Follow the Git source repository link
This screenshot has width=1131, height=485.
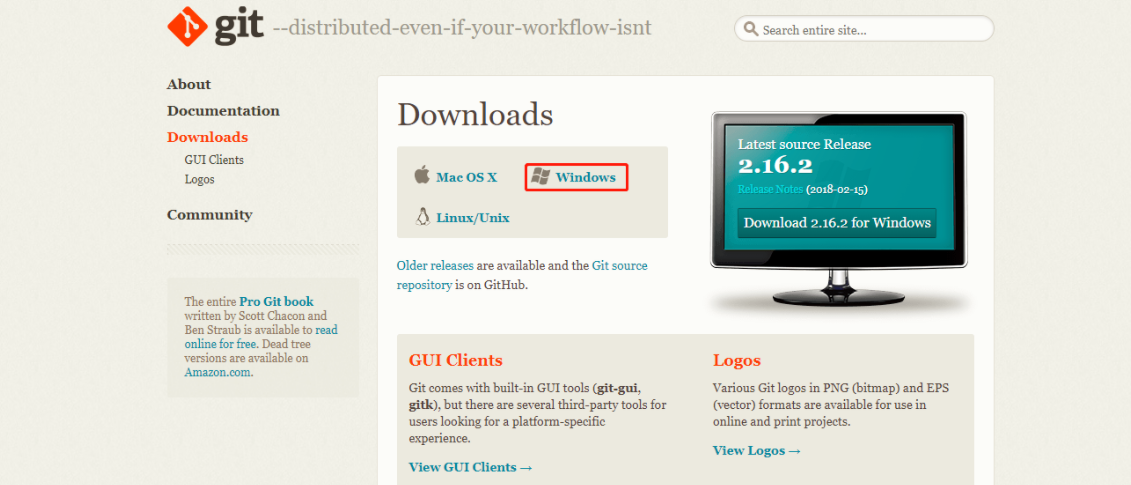522,275
